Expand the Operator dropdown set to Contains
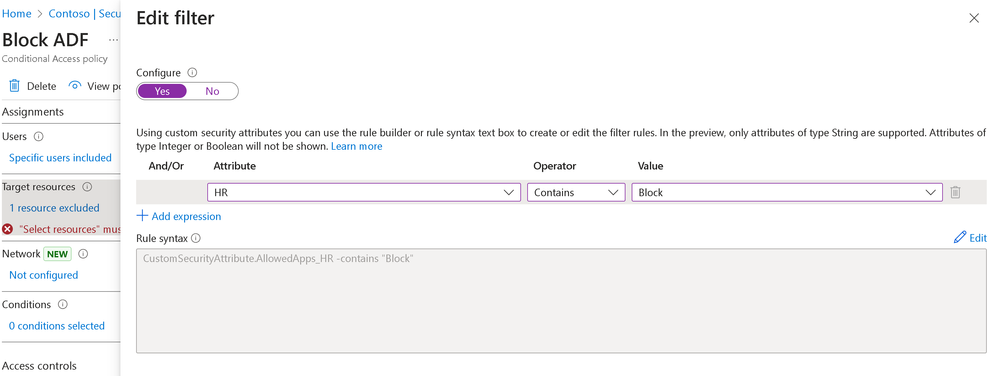Viewport: 999px width, 376px height. pyautogui.click(x=576, y=192)
